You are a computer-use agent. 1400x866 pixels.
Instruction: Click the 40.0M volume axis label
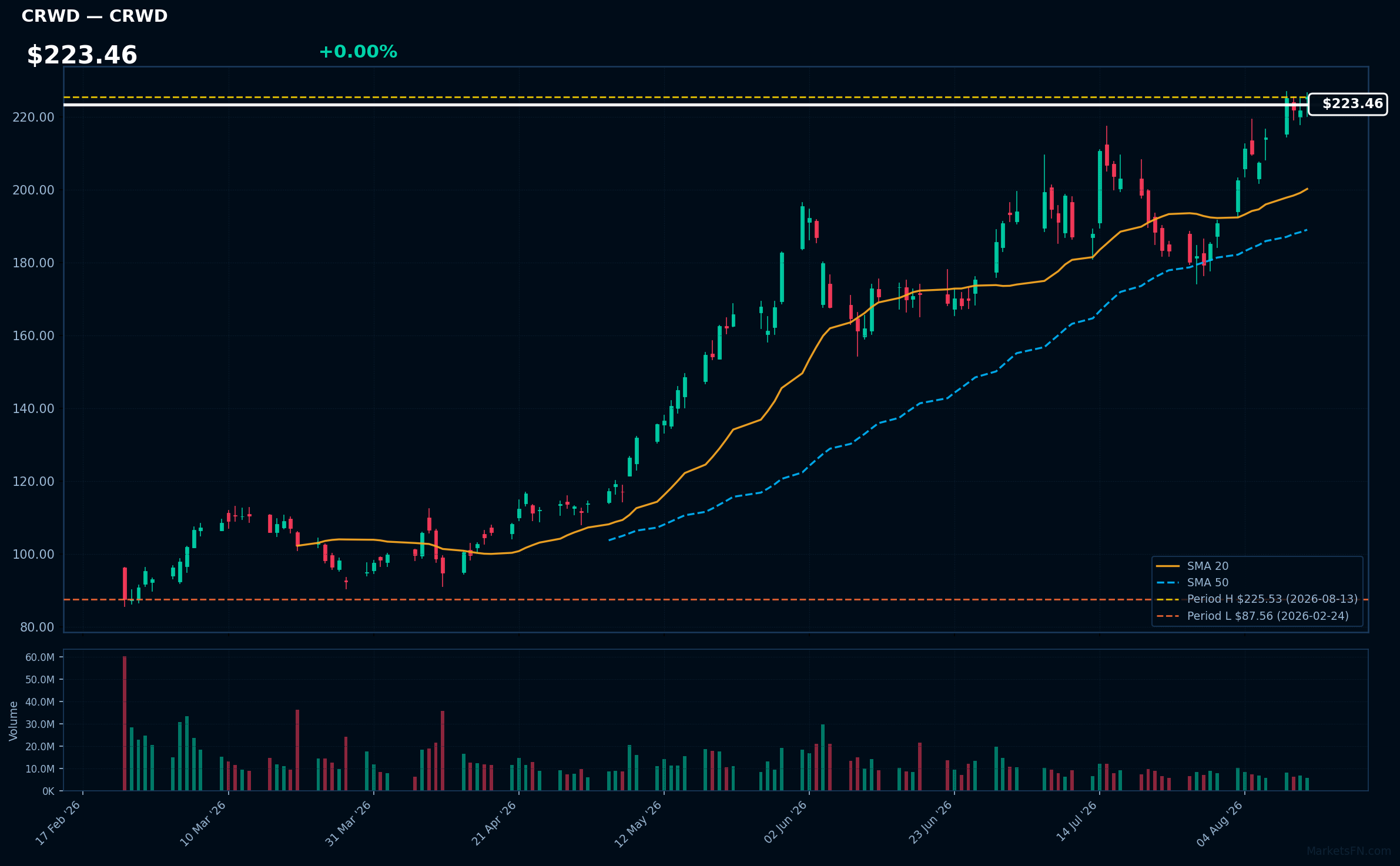40,702
